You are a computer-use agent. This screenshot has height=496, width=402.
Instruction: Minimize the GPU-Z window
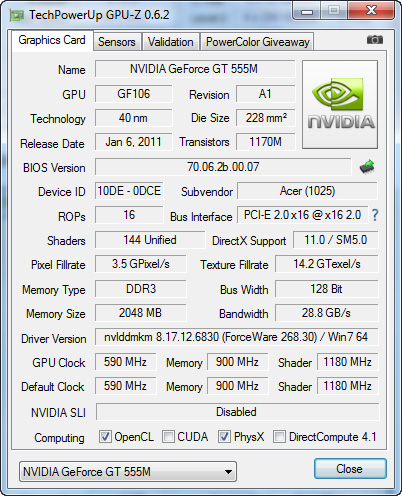[307, 11]
